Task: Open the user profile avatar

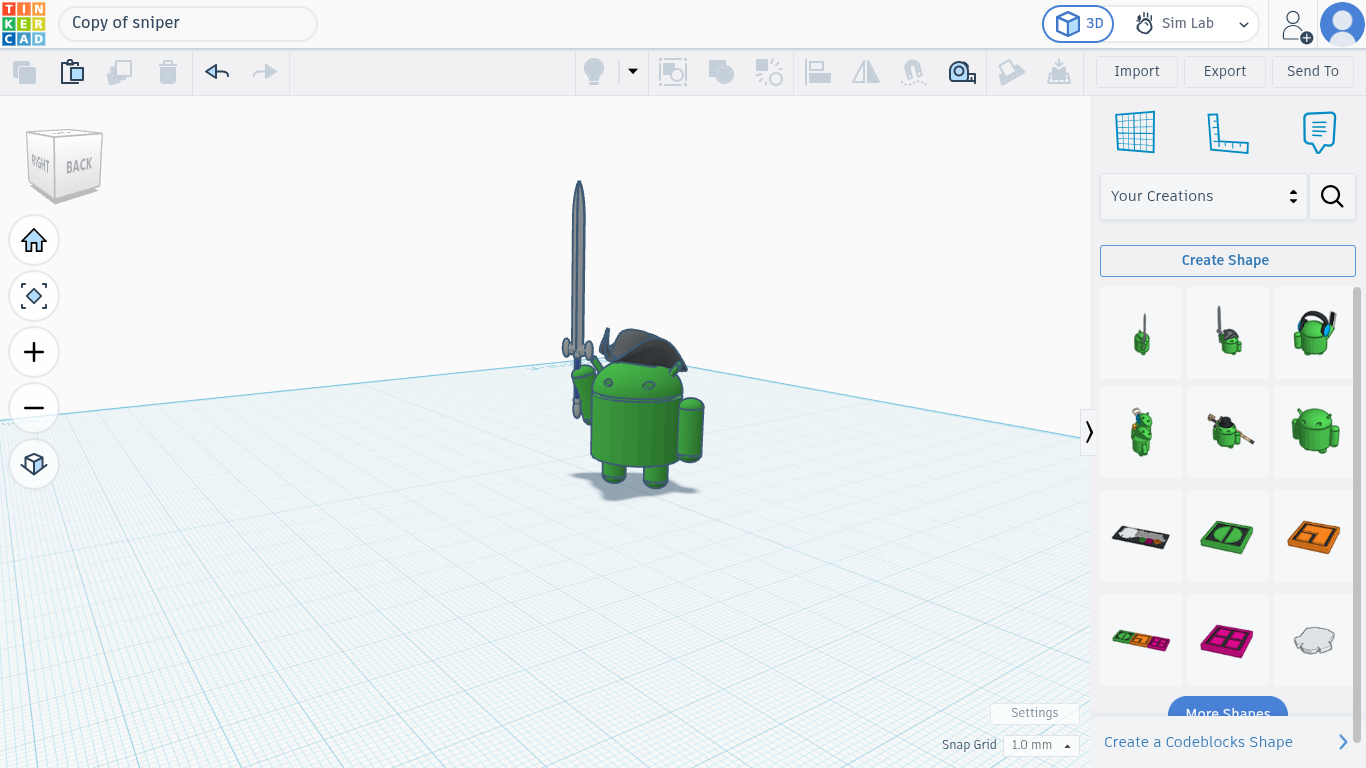Action: pyautogui.click(x=1342, y=24)
